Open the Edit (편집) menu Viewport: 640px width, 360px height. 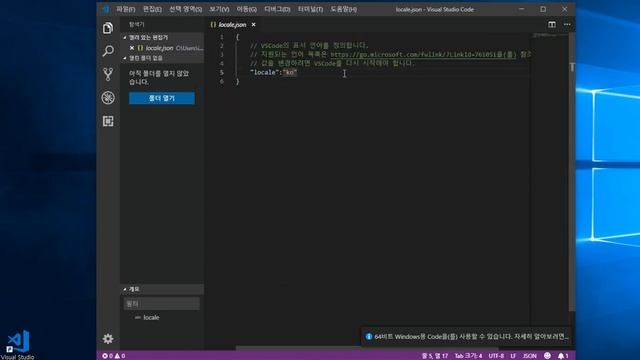click(x=152, y=9)
